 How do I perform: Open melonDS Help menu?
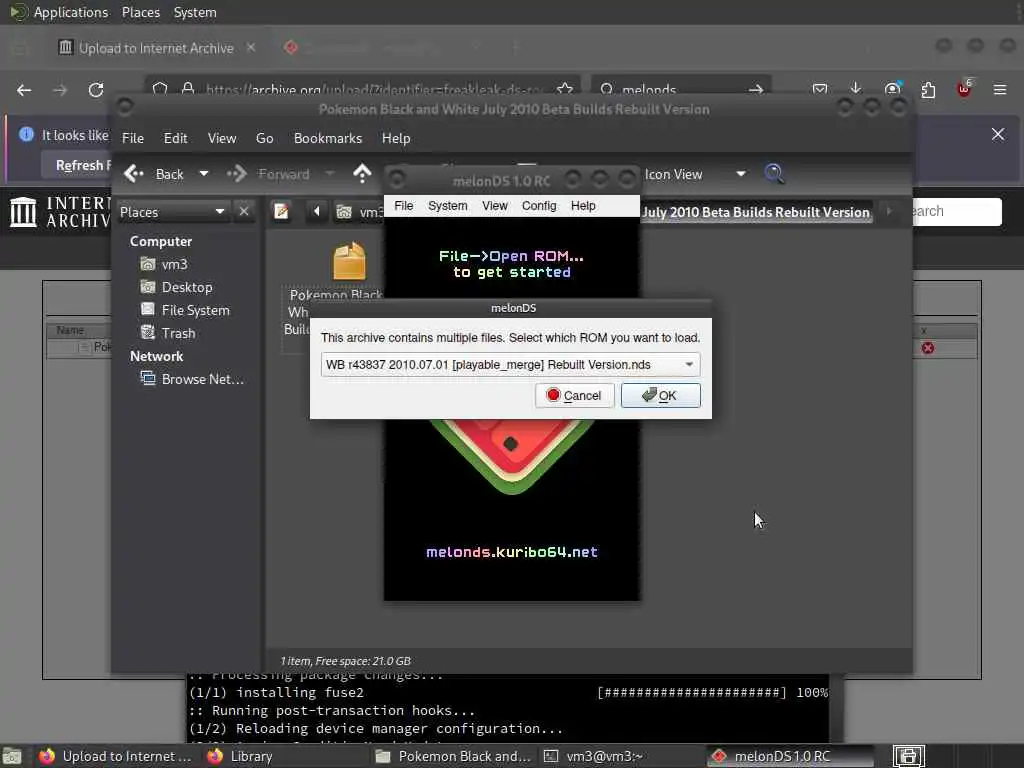coord(583,206)
